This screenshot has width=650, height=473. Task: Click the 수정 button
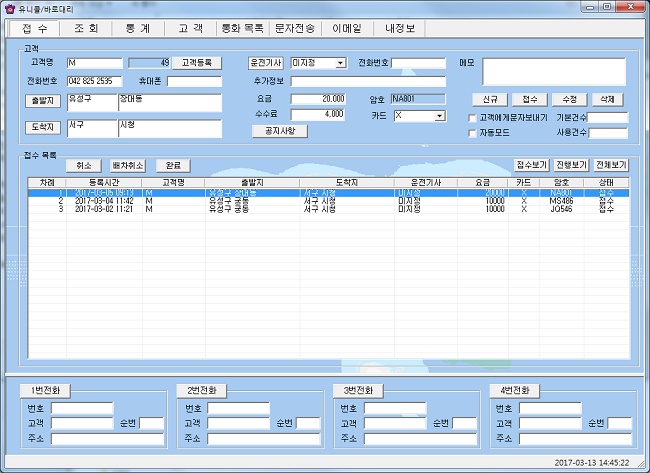[569, 100]
